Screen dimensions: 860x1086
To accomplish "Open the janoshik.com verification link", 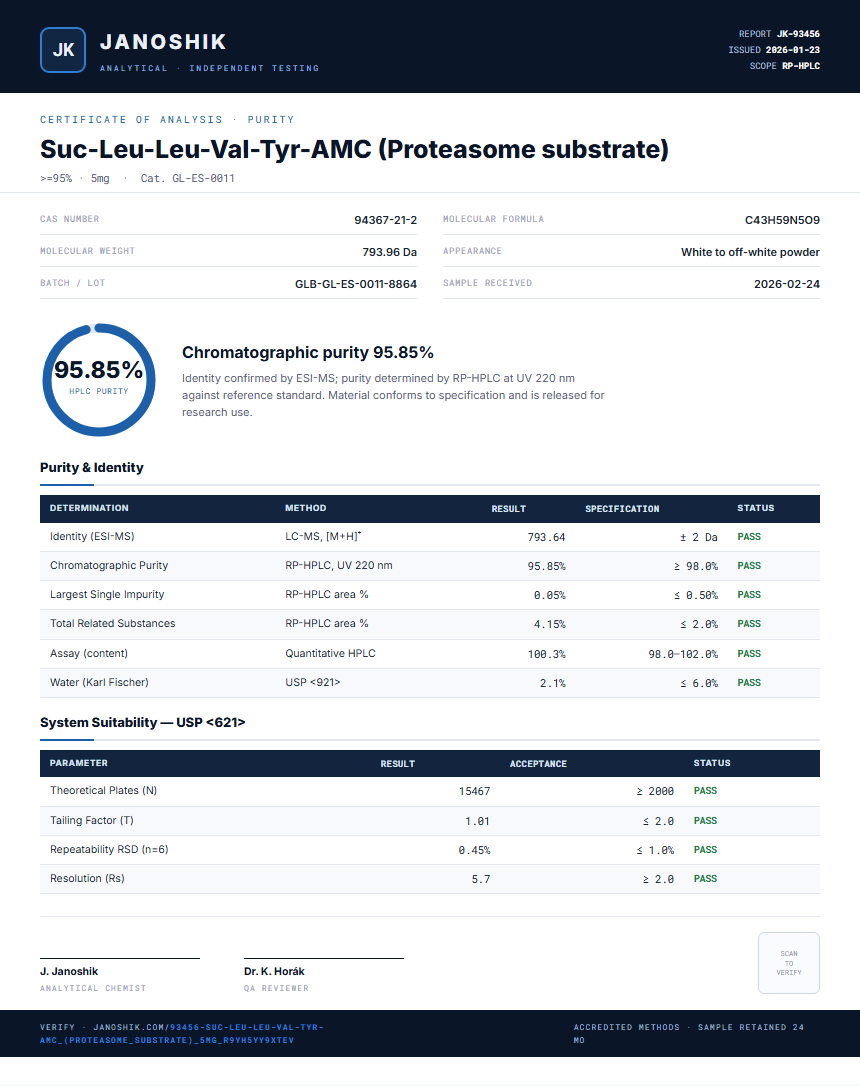I will click(x=181, y=1033).
